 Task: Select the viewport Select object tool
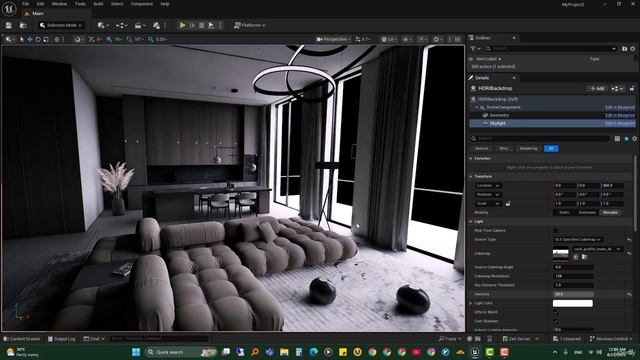point(22,39)
